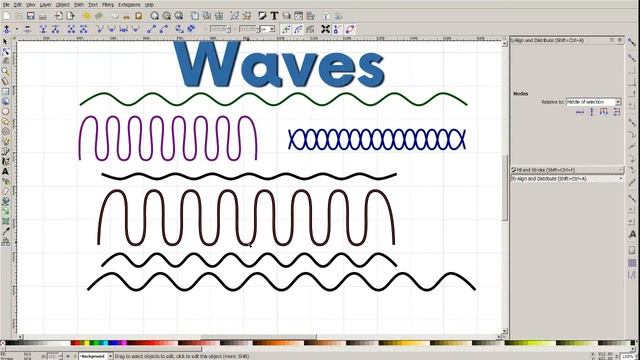
Task: Click the canvas horizontal scrollbar
Action: (x=260, y=337)
